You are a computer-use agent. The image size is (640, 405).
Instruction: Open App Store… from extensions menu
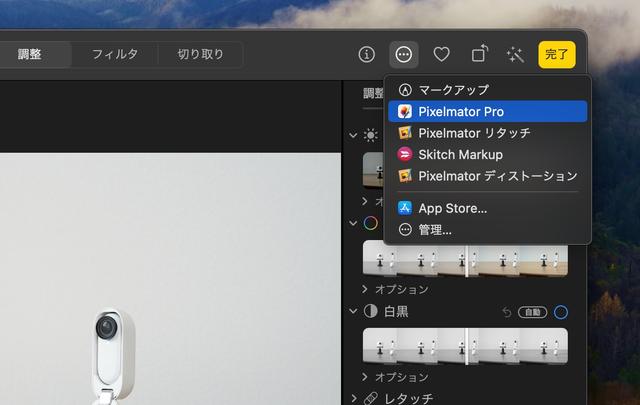point(452,208)
